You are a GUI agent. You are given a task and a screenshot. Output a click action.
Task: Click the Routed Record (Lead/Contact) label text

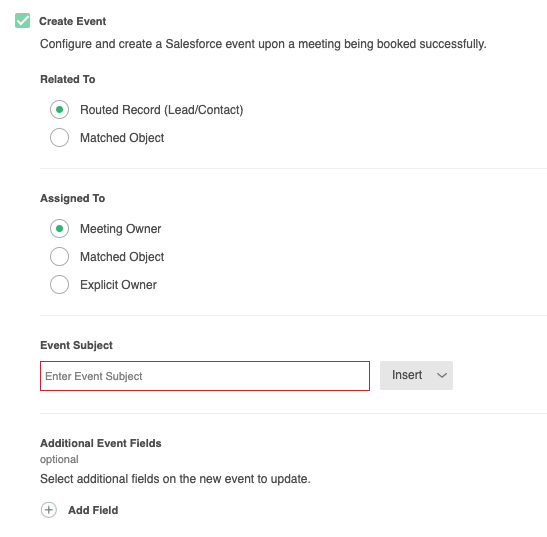tap(162, 110)
